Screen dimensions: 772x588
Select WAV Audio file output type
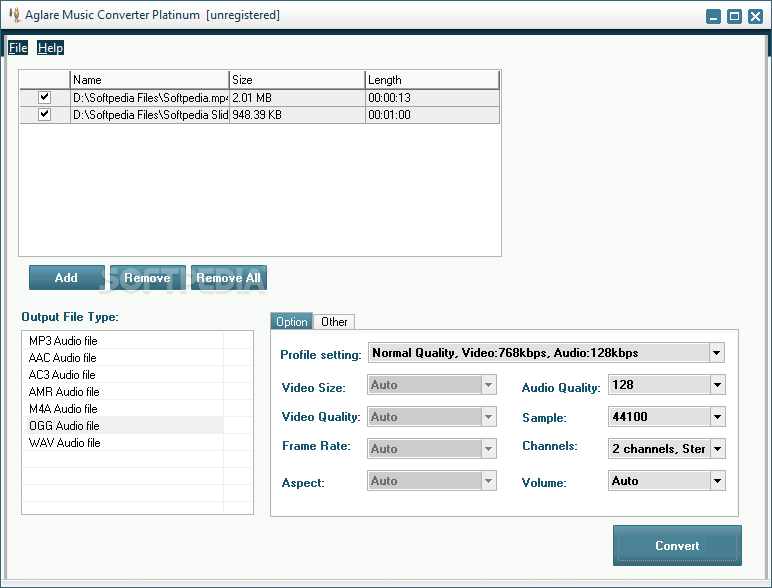[123, 442]
